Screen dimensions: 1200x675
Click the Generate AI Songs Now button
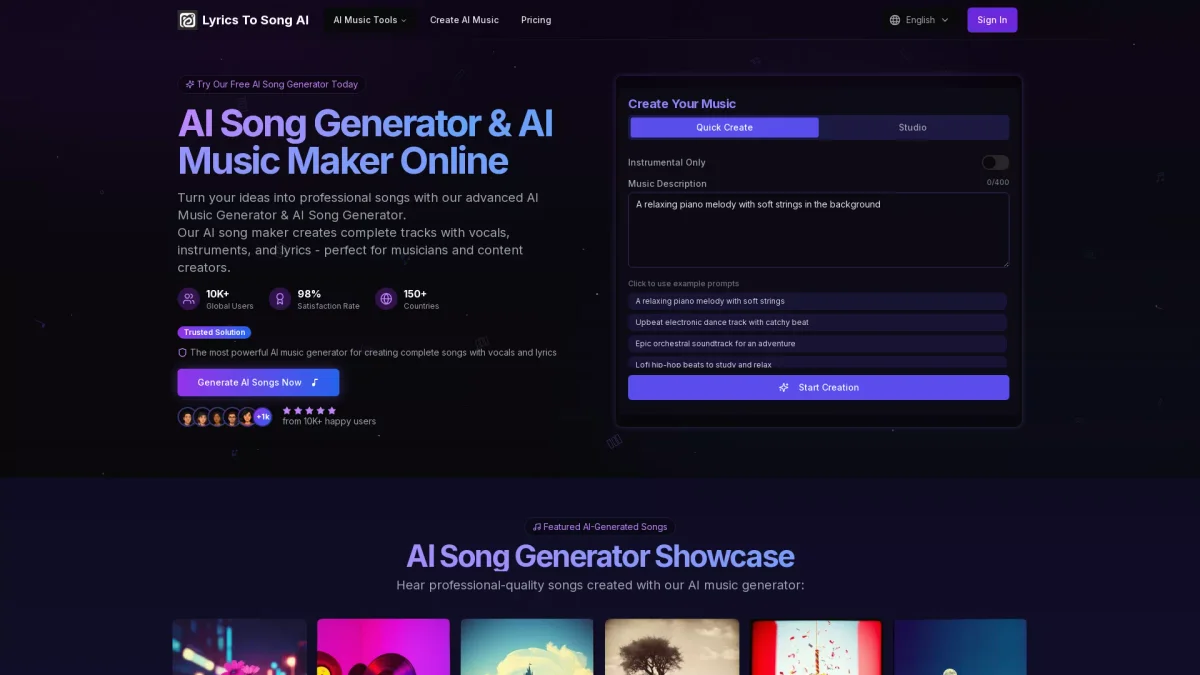[x=258, y=382]
